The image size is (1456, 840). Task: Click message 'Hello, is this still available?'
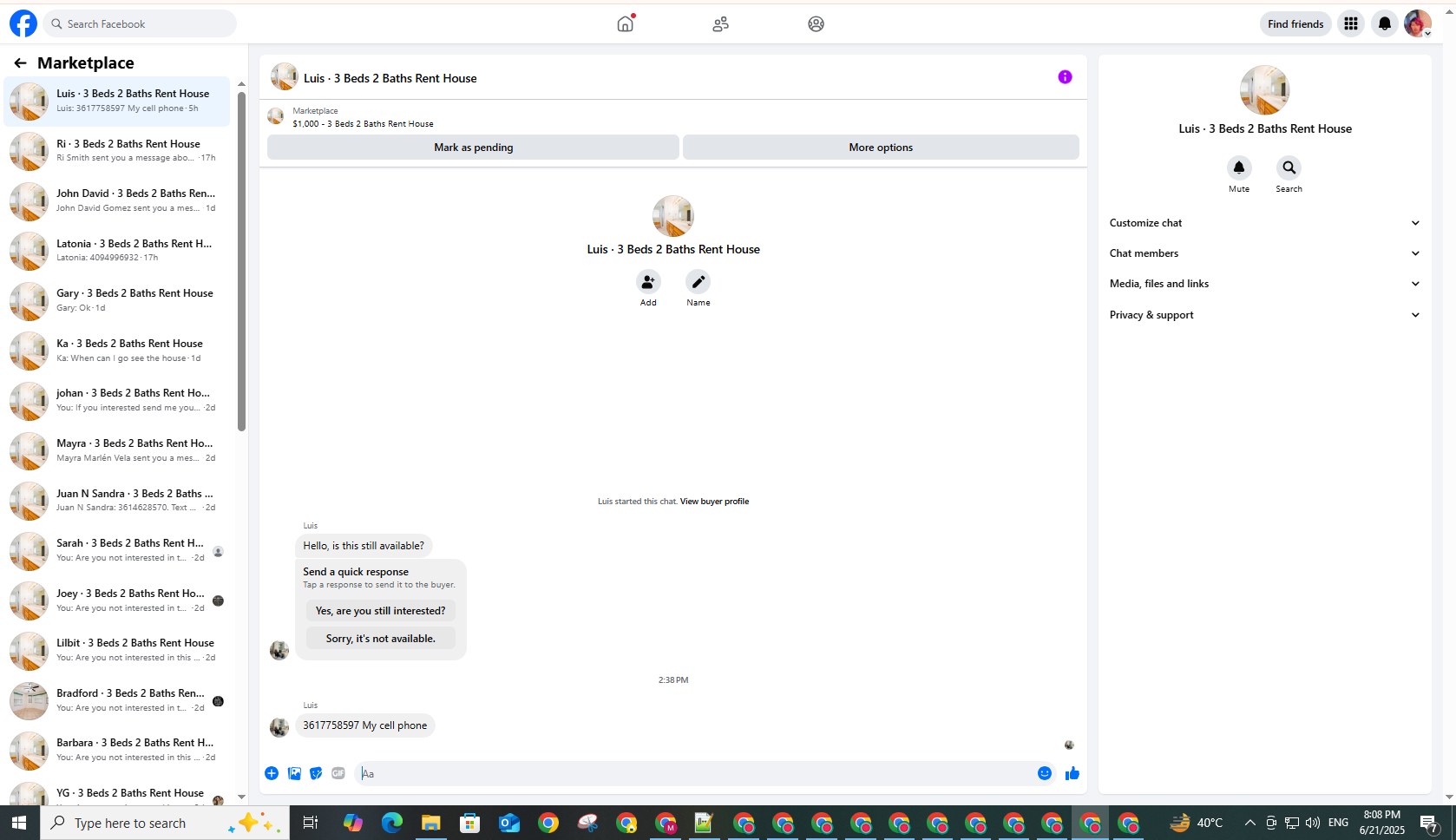coord(364,546)
